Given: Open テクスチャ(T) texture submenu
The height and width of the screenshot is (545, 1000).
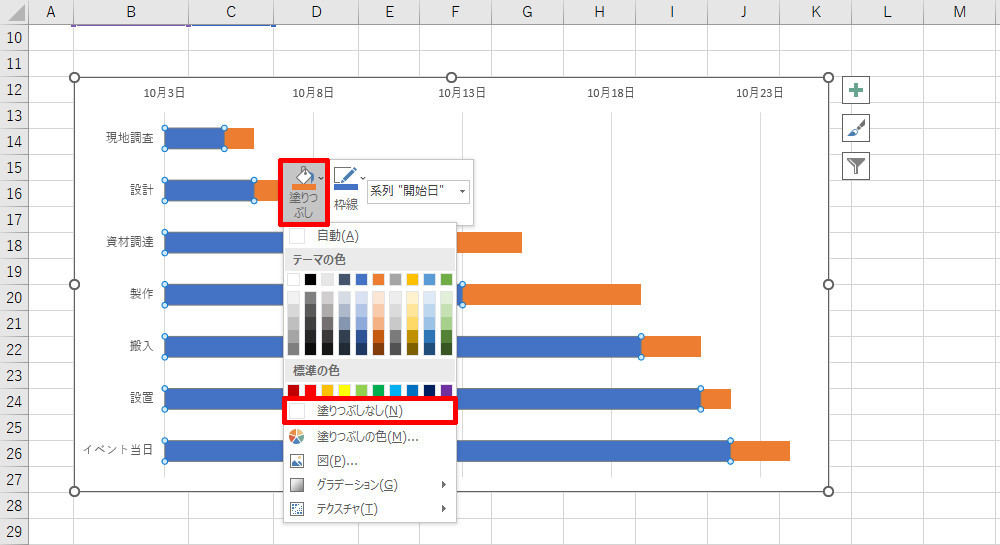Looking at the screenshot, I should (x=370, y=509).
